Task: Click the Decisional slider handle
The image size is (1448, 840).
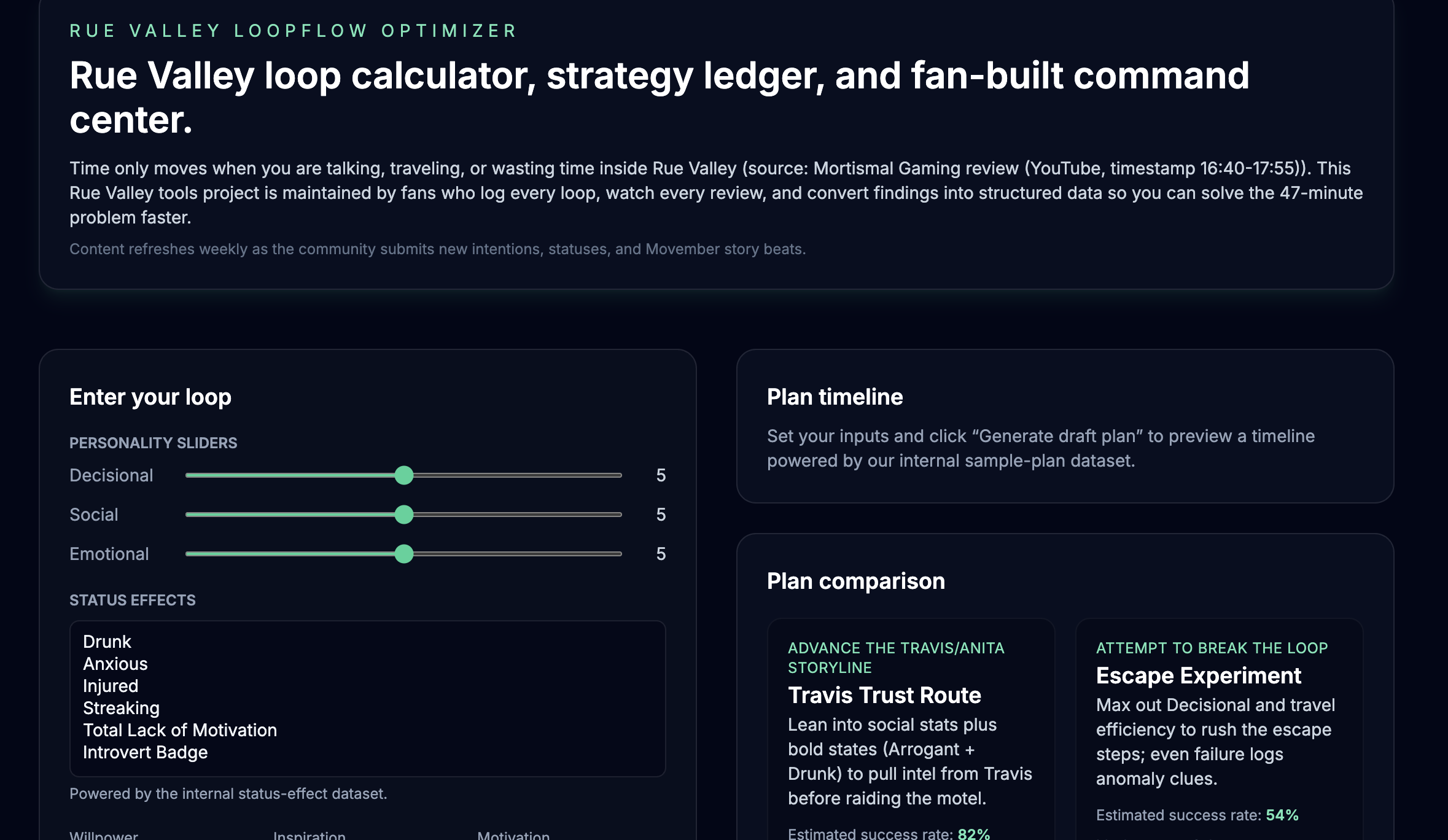Action: coord(405,475)
